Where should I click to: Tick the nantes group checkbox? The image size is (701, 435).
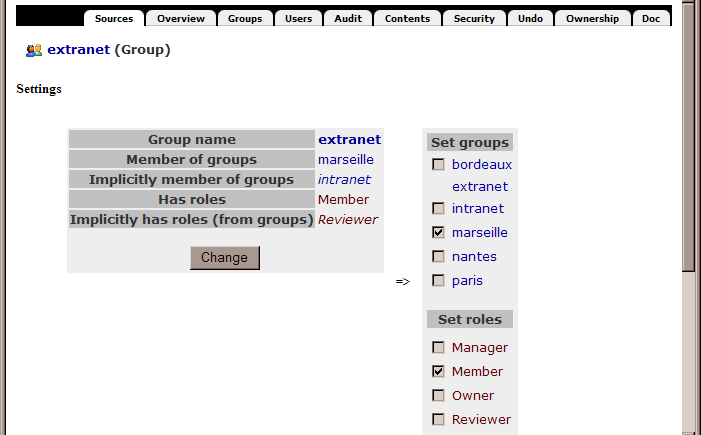438,256
